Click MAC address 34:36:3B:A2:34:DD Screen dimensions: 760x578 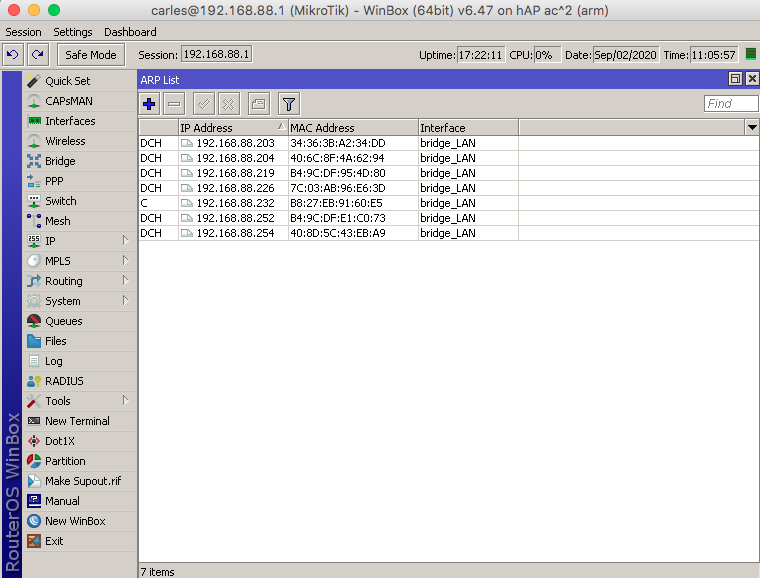click(338, 143)
